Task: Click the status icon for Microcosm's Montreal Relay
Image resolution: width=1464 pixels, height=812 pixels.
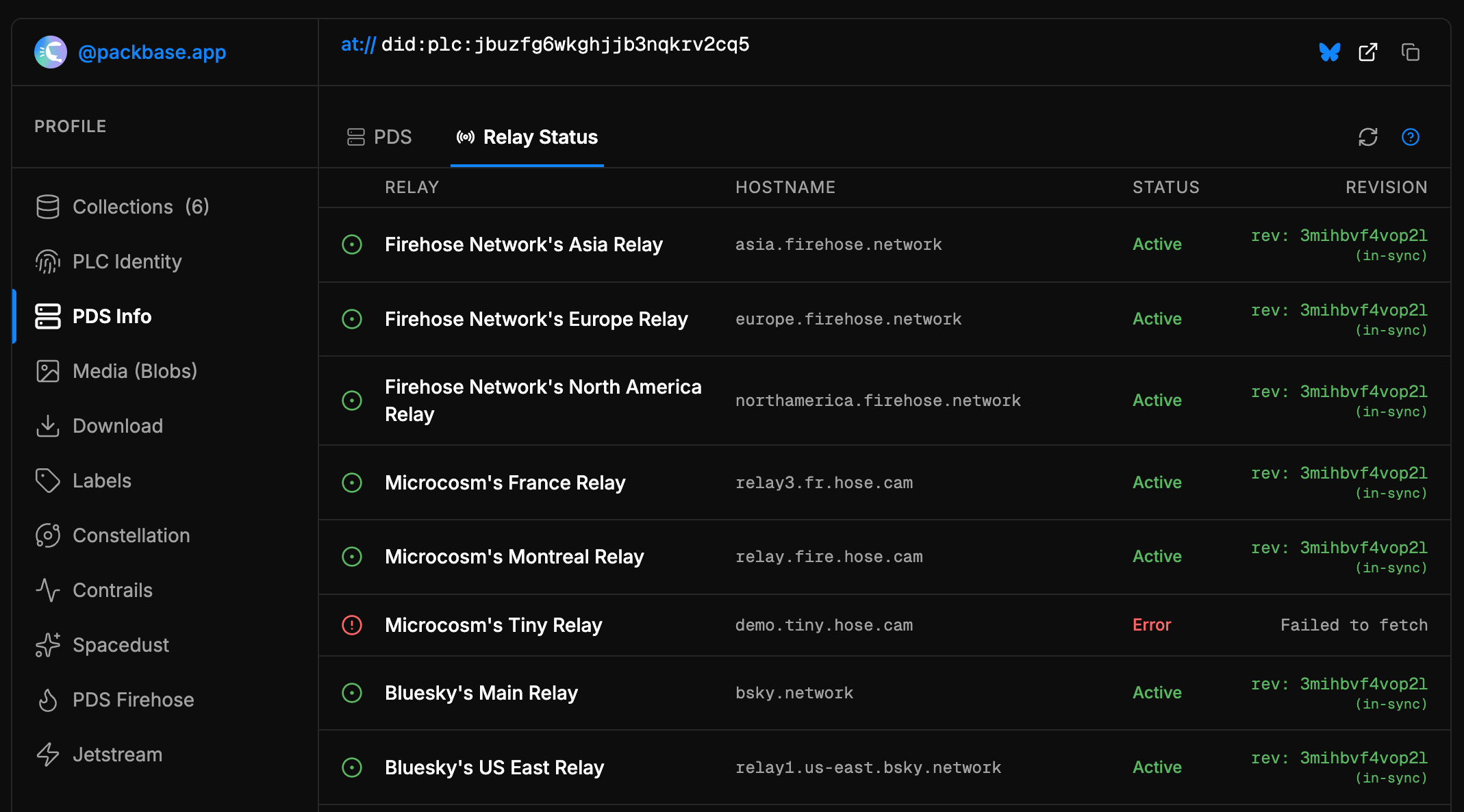Action: click(352, 557)
